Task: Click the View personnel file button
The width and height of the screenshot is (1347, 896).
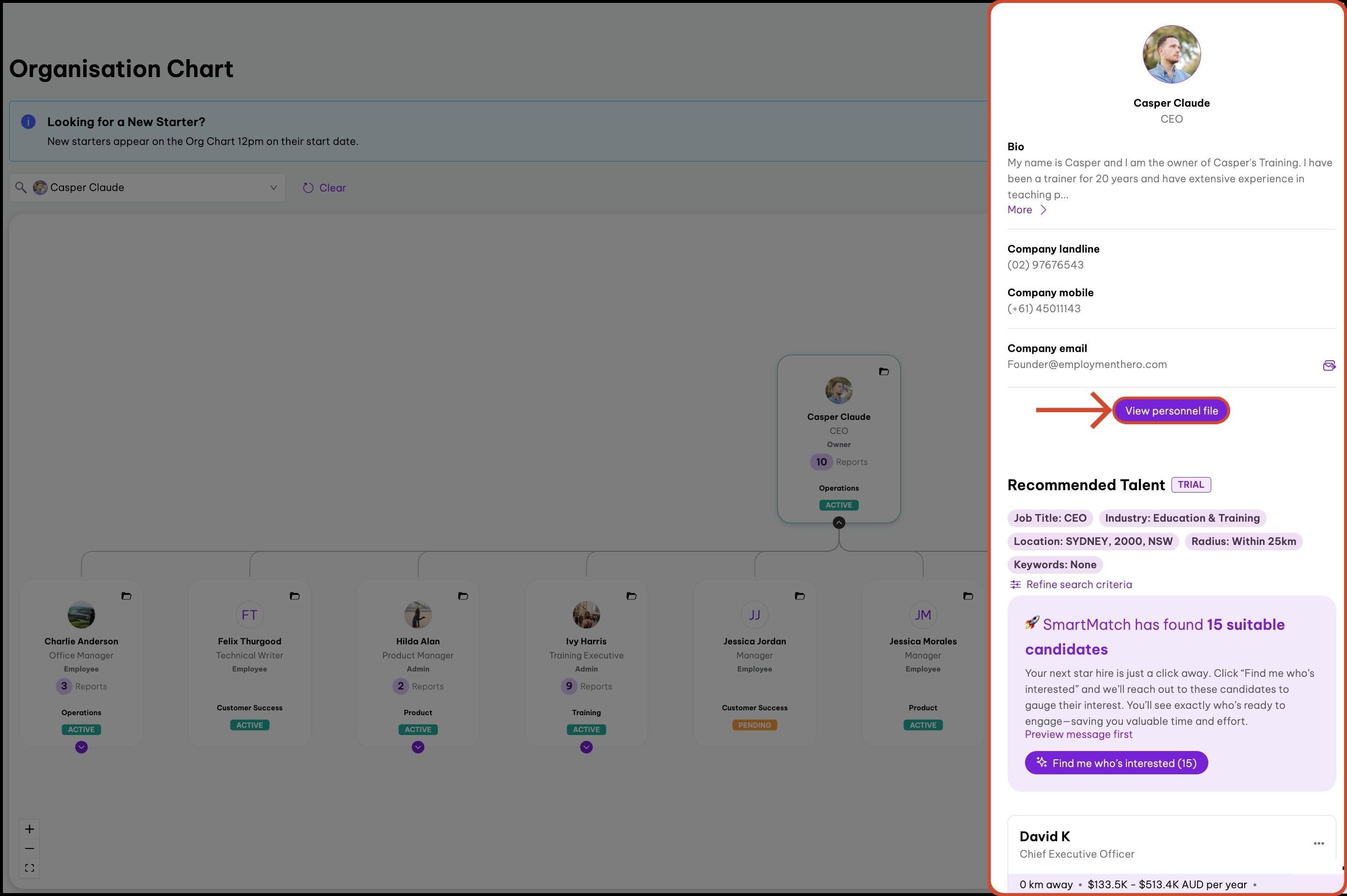Action: [1171, 411]
